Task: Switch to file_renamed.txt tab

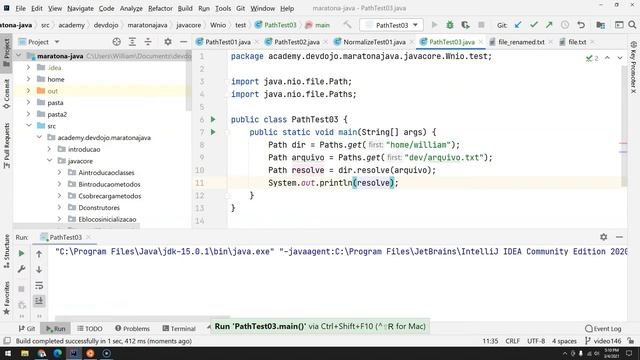Action: [521, 42]
